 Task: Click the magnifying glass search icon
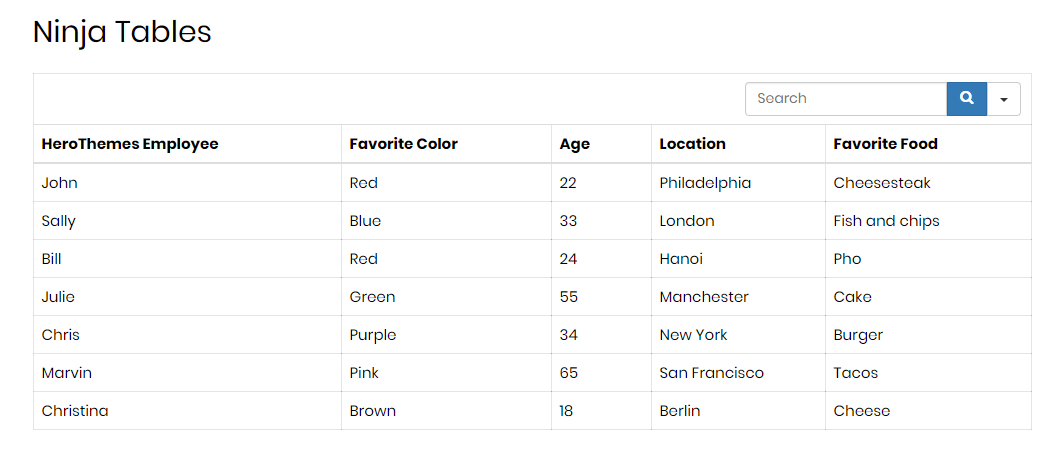click(966, 98)
